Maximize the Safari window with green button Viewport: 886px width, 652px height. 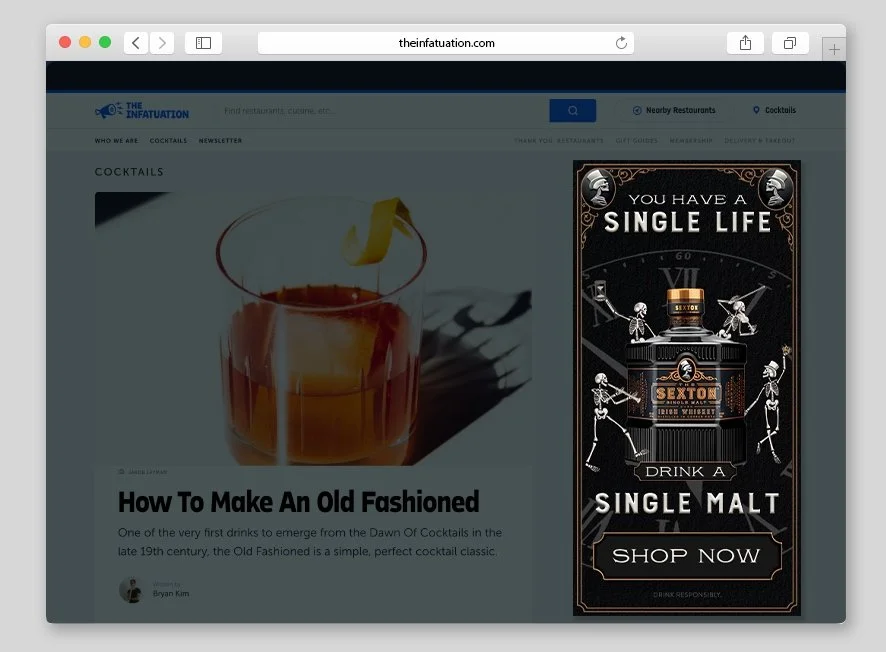105,42
